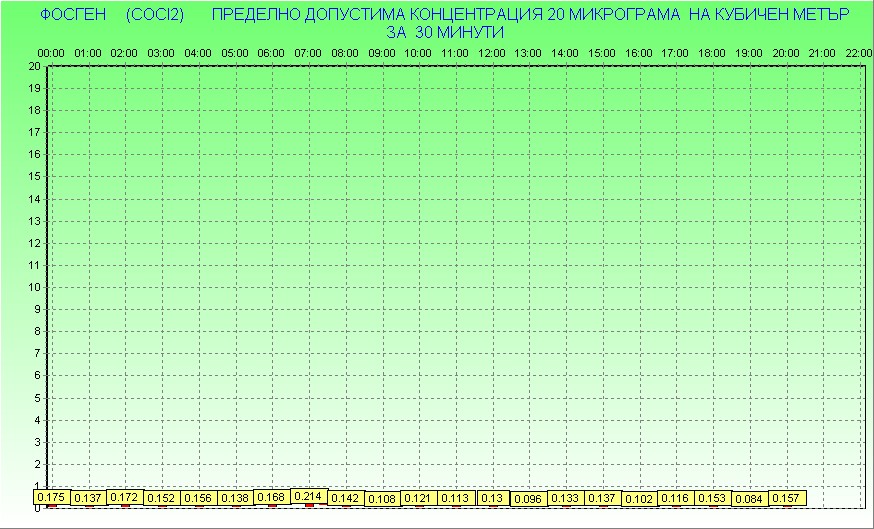Select the 0.168 data value label
This screenshot has height=529, width=874.
point(271,497)
